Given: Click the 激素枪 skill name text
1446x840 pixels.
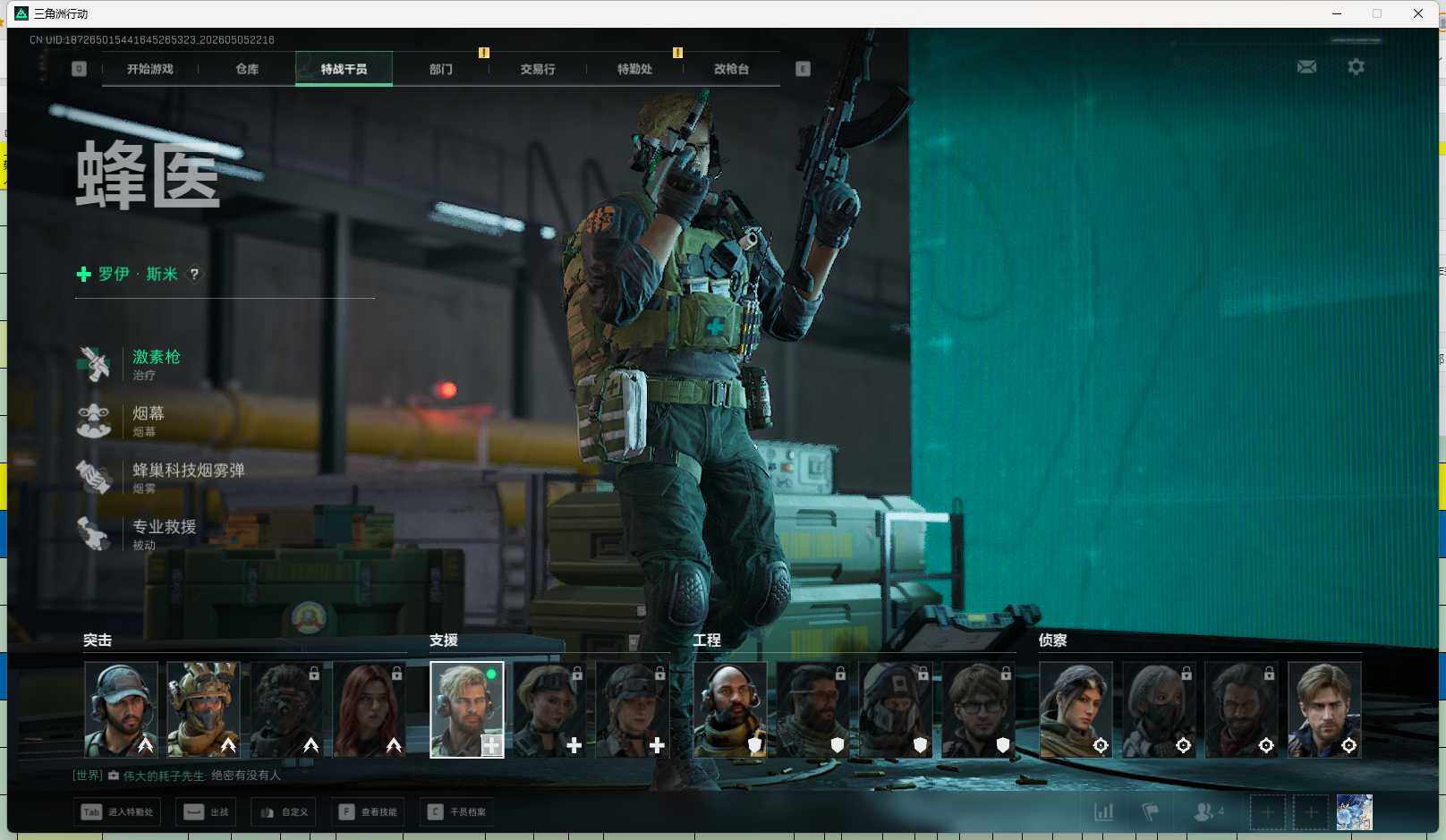Looking at the screenshot, I should (x=157, y=357).
